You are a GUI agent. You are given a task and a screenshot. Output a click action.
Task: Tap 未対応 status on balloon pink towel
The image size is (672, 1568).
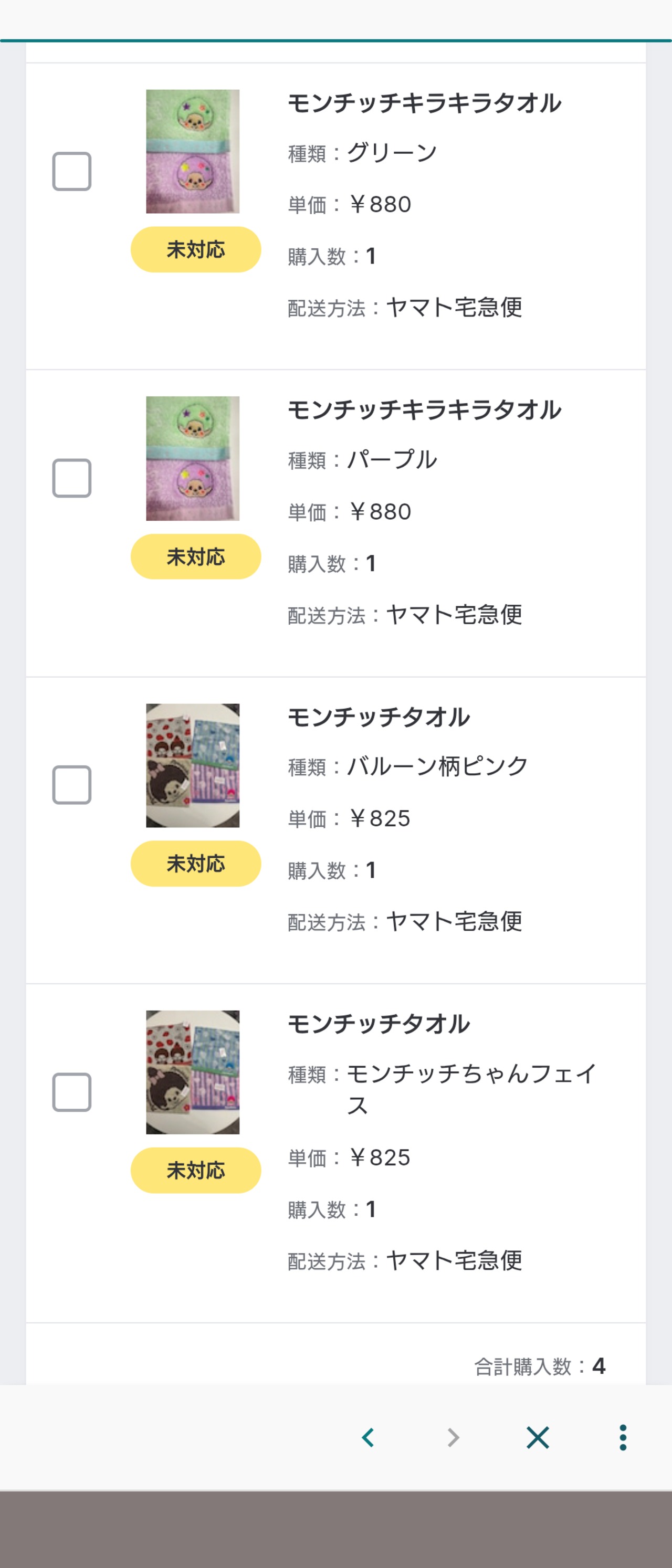click(x=196, y=863)
